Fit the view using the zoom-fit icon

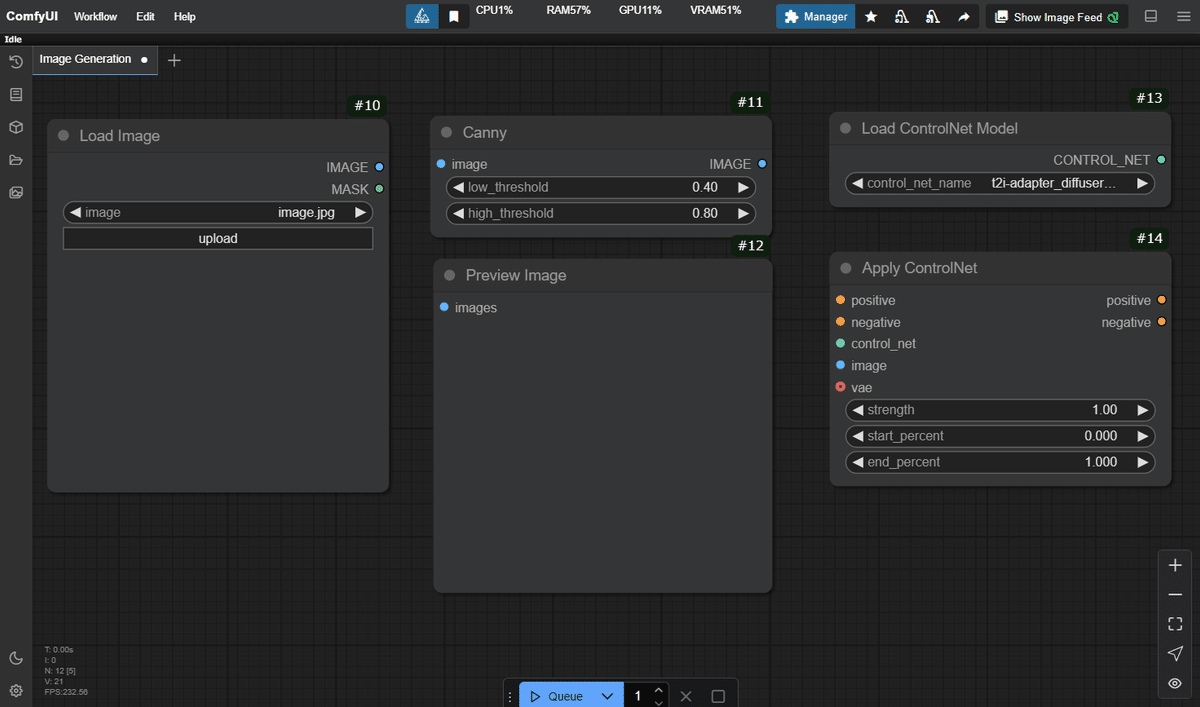pyautogui.click(x=1175, y=623)
